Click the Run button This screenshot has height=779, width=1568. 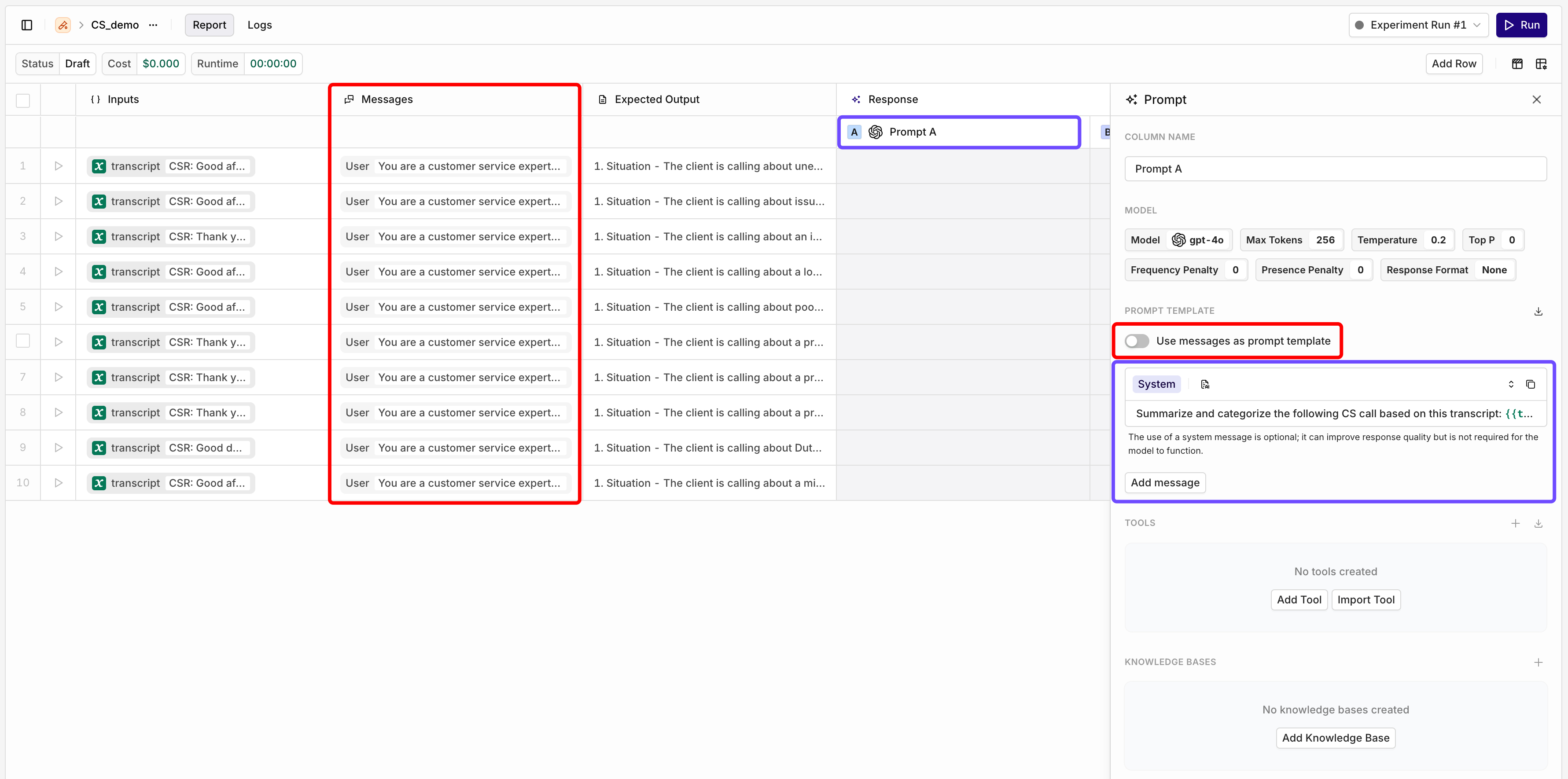click(x=1521, y=25)
